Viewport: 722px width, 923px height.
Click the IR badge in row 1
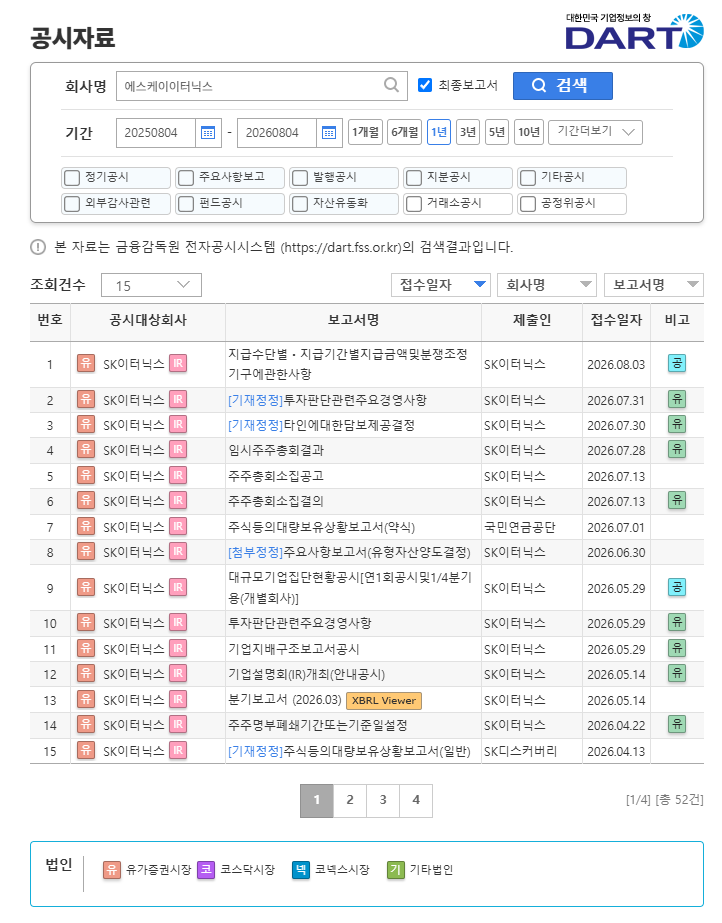[178, 364]
